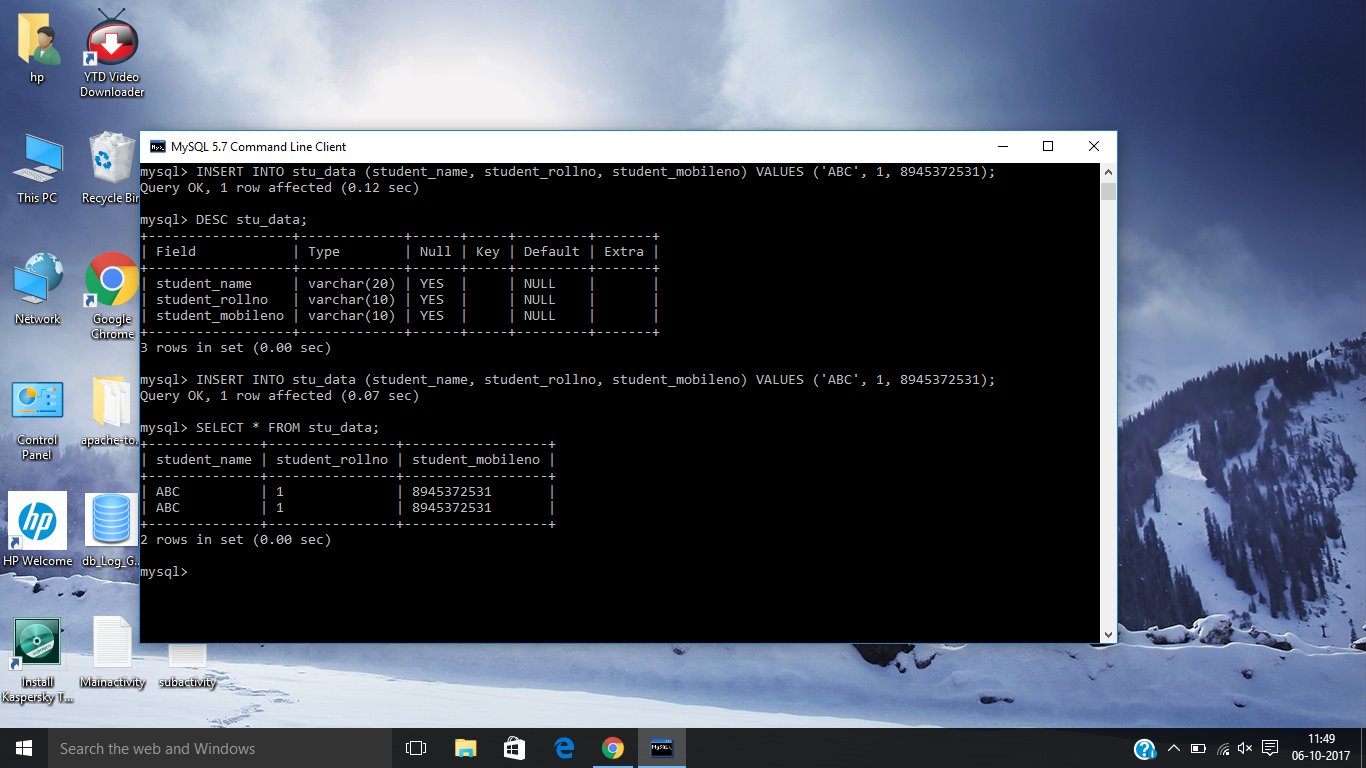Image resolution: width=1366 pixels, height=768 pixels.
Task: Launch the YTD Video Downloader desktop shortcut
Action: pyautogui.click(x=110, y=40)
